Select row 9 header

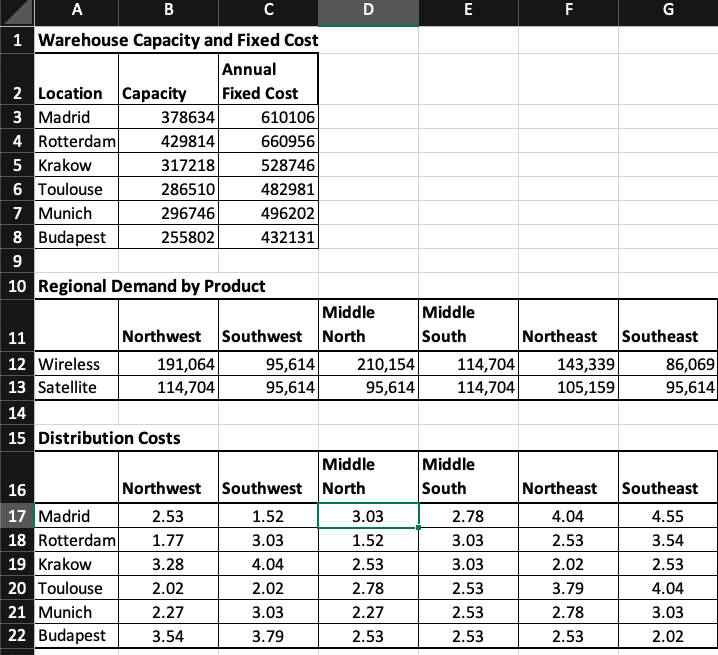pyautogui.click(x=17, y=261)
